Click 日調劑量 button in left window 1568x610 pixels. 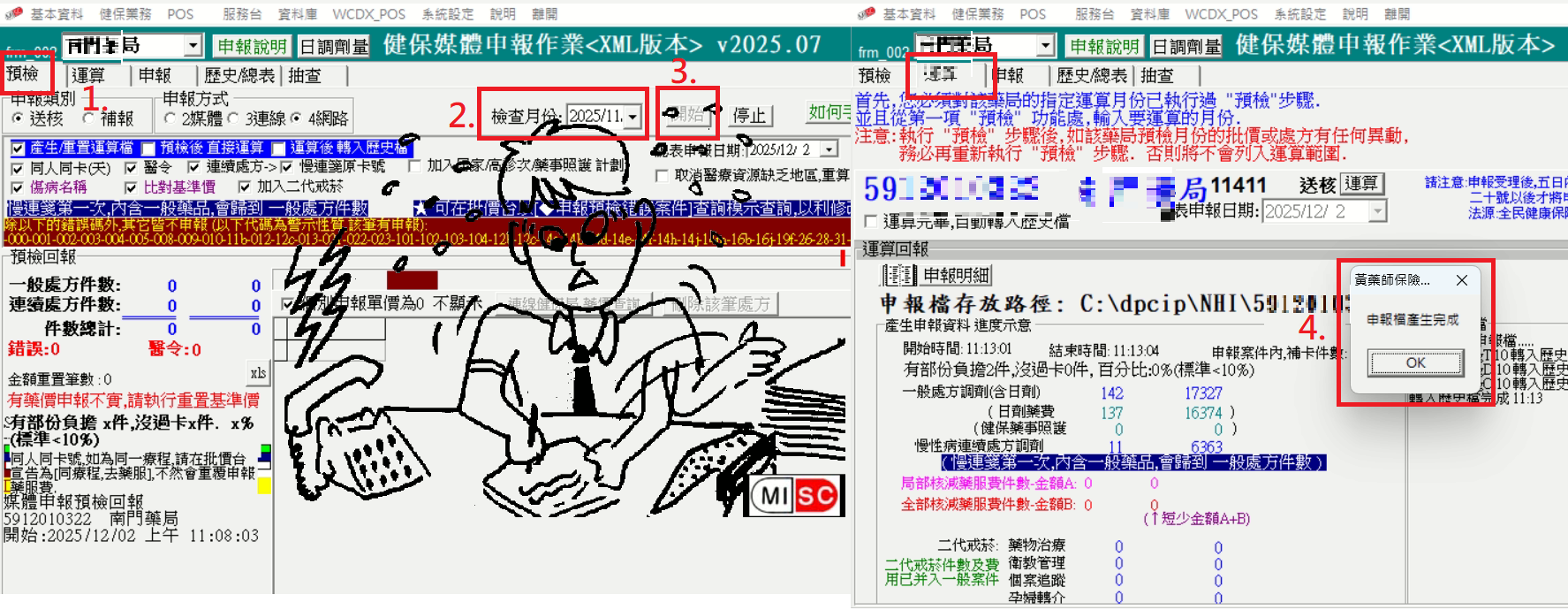pyautogui.click(x=334, y=46)
